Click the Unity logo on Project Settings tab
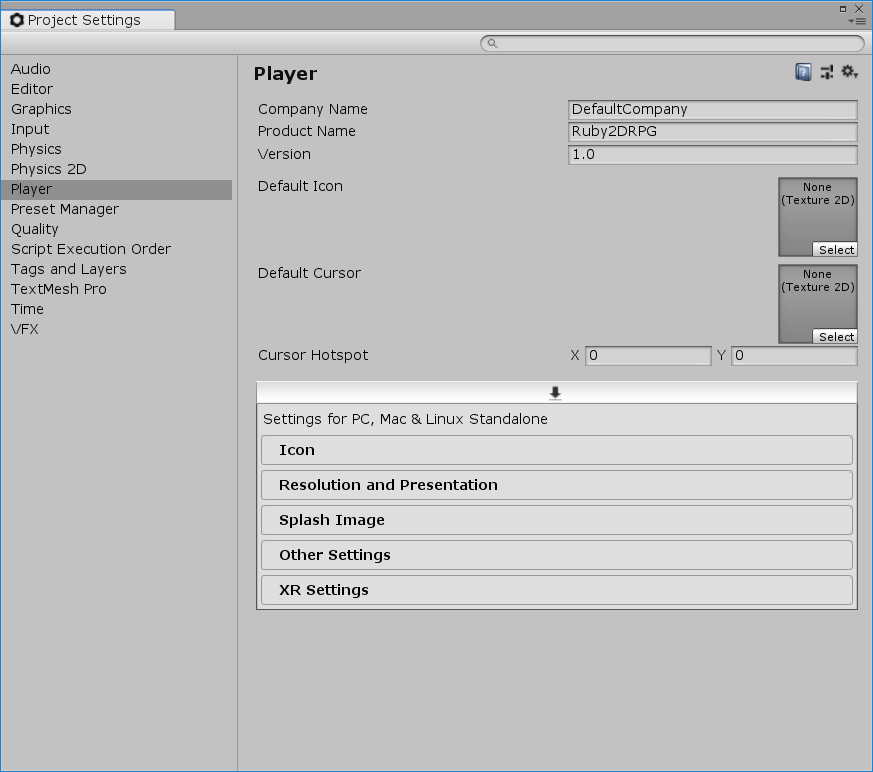Image resolution: width=873 pixels, height=772 pixels. tap(17, 20)
